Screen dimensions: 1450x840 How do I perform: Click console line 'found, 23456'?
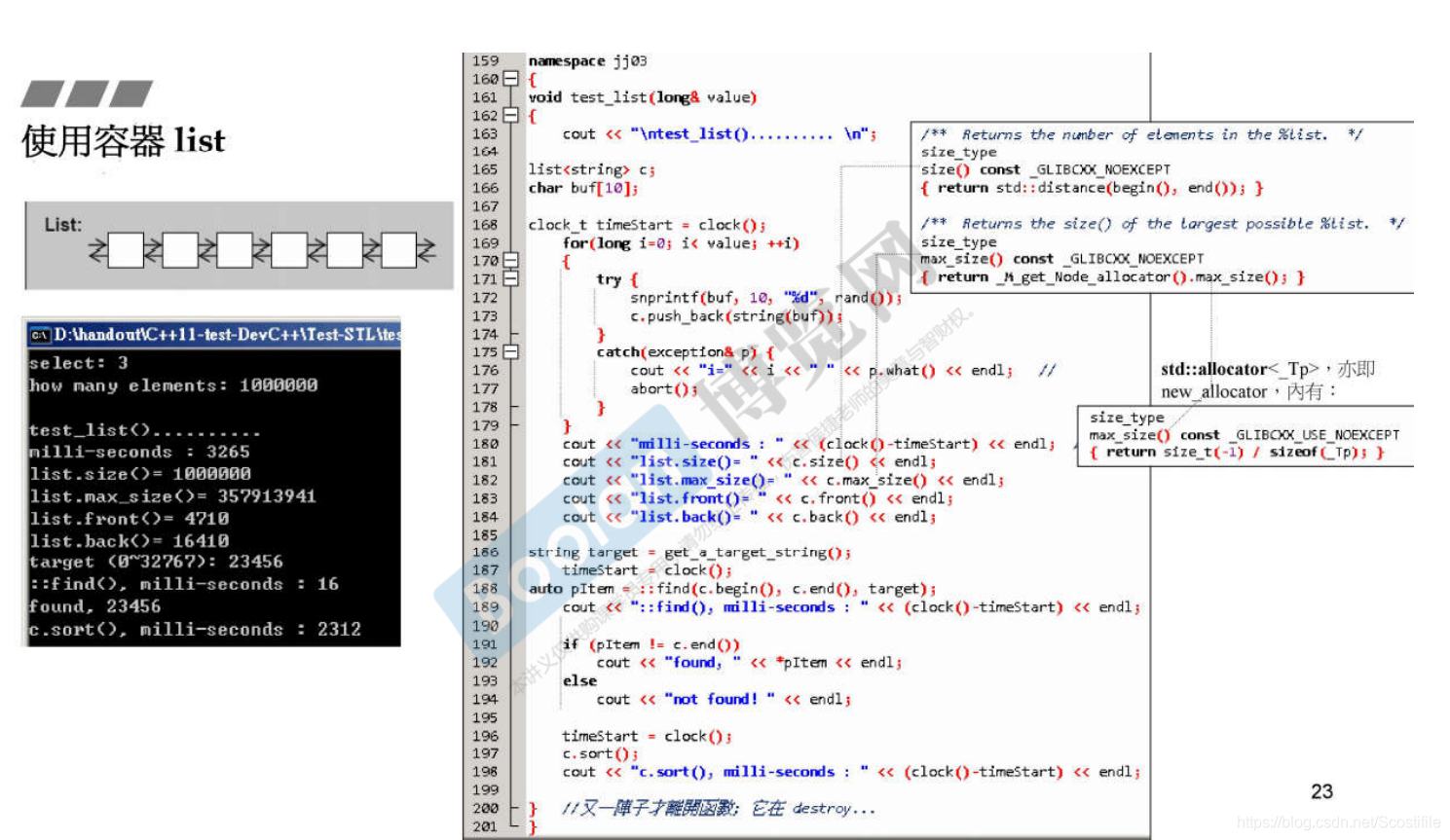[94, 606]
